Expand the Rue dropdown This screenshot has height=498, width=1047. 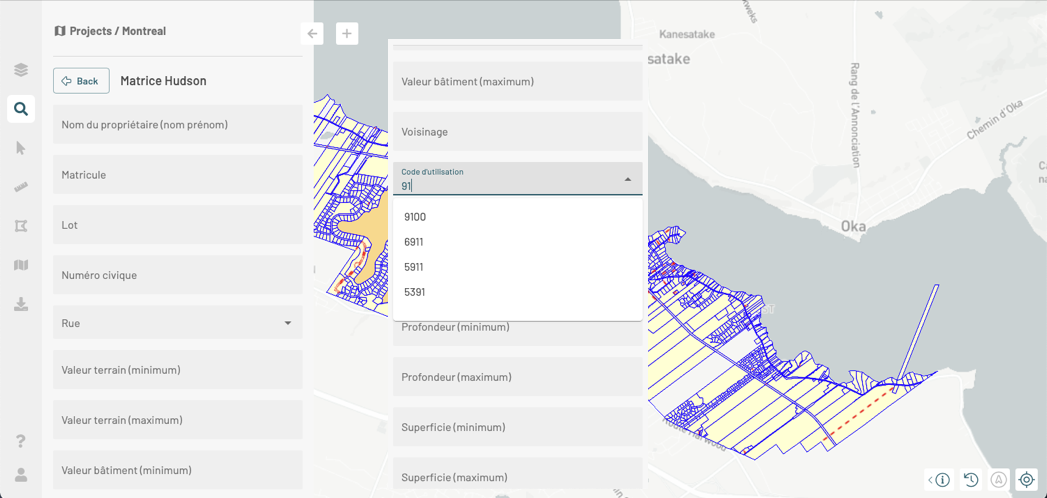coord(288,323)
